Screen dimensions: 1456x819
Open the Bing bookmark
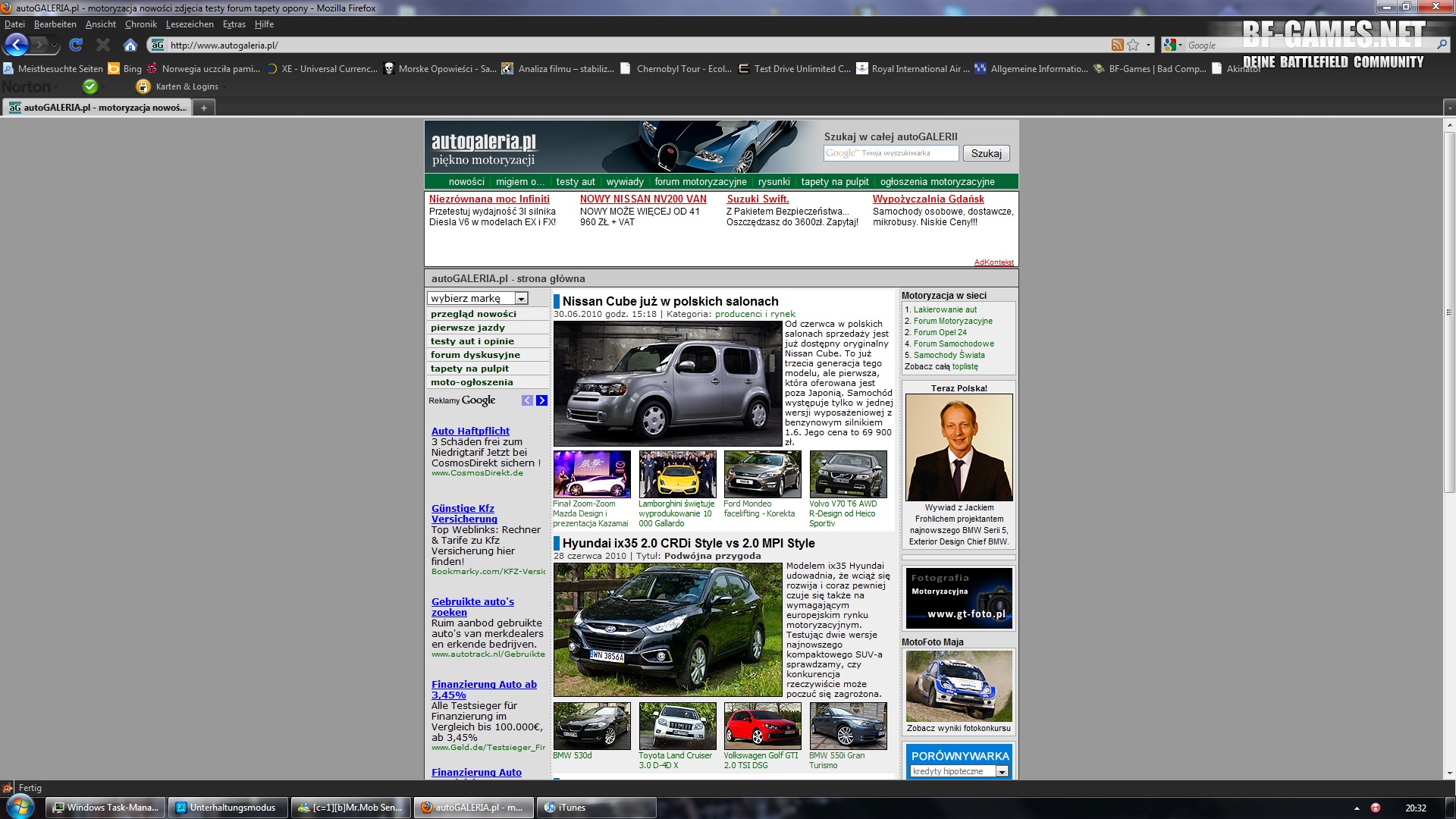tap(125, 68)
